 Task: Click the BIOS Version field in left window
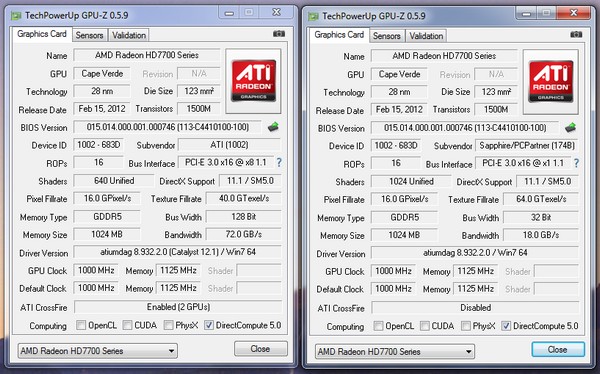coord(167,127)
